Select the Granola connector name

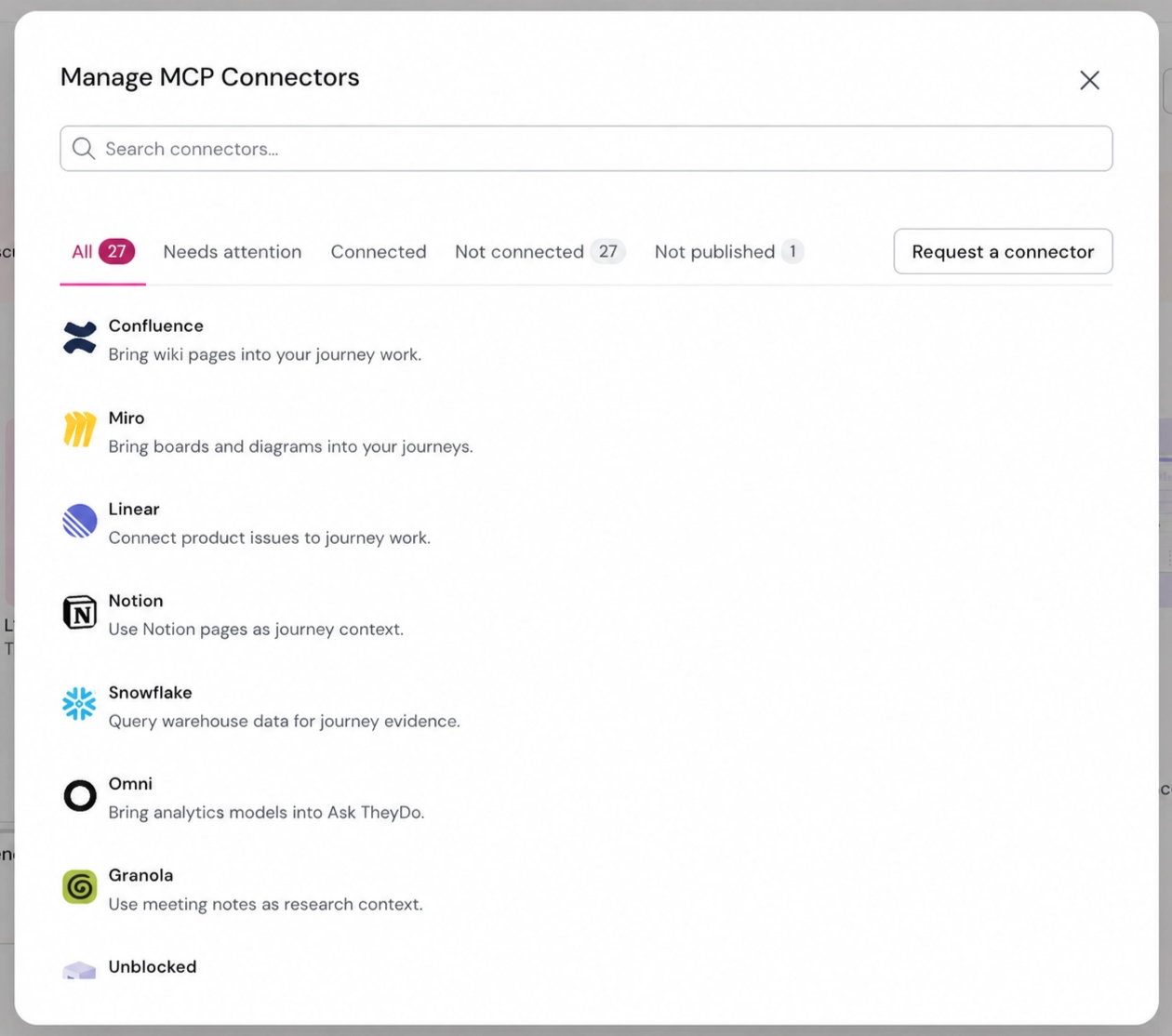coord(141,875)
